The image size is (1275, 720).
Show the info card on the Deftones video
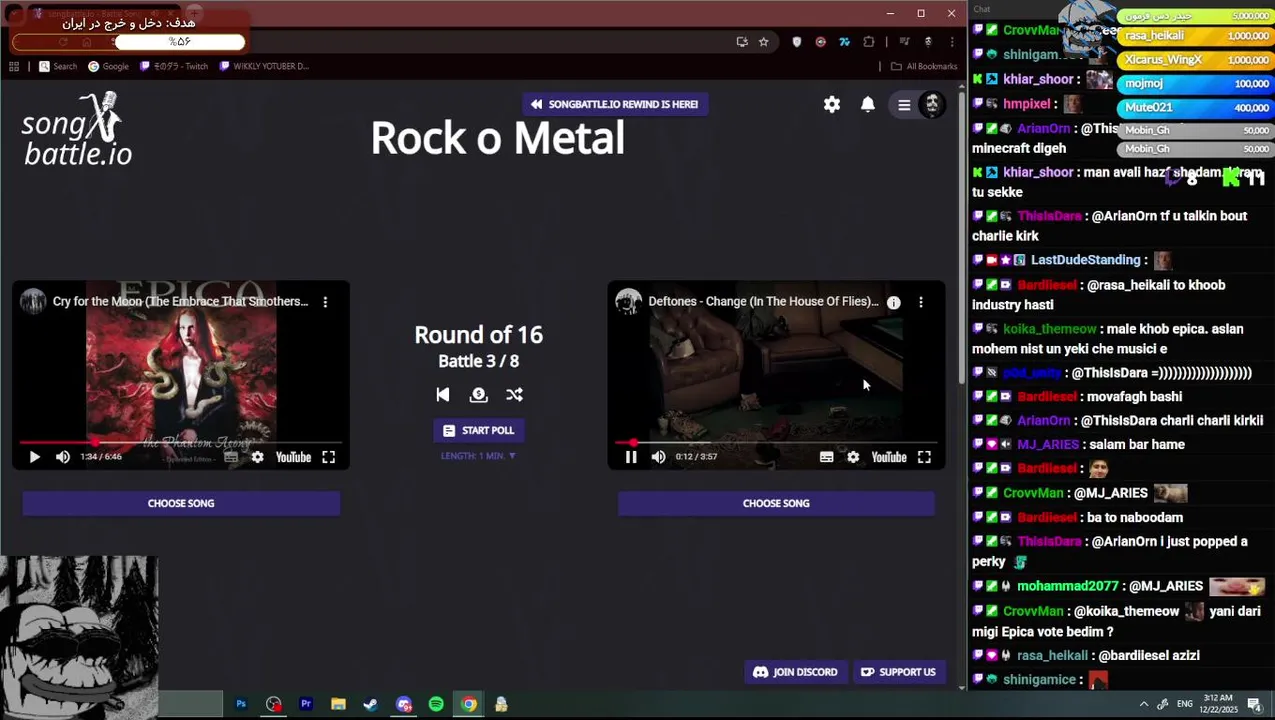[894, 302]
